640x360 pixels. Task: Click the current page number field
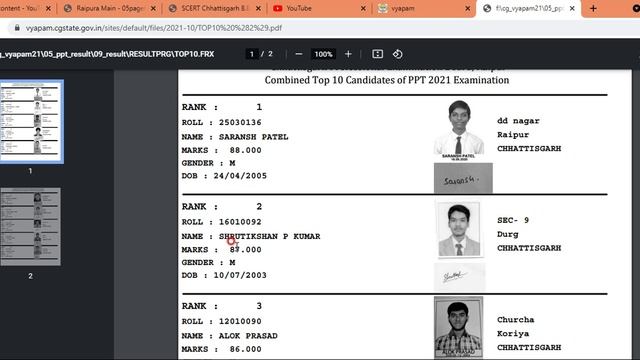252,54
